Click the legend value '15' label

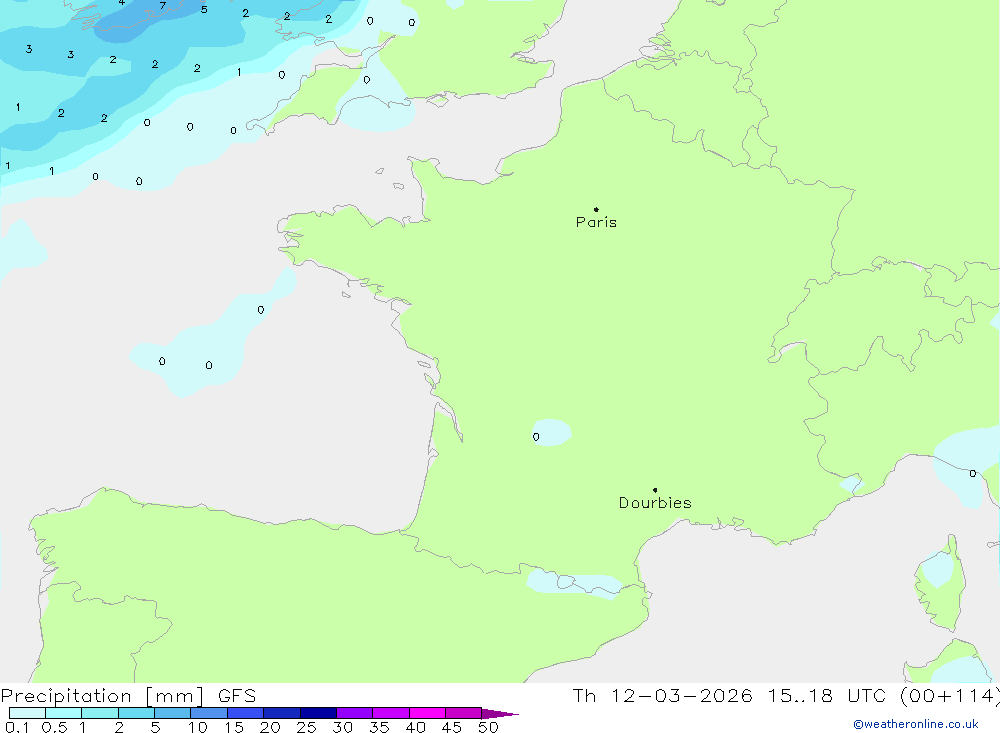tap(234, 727)
